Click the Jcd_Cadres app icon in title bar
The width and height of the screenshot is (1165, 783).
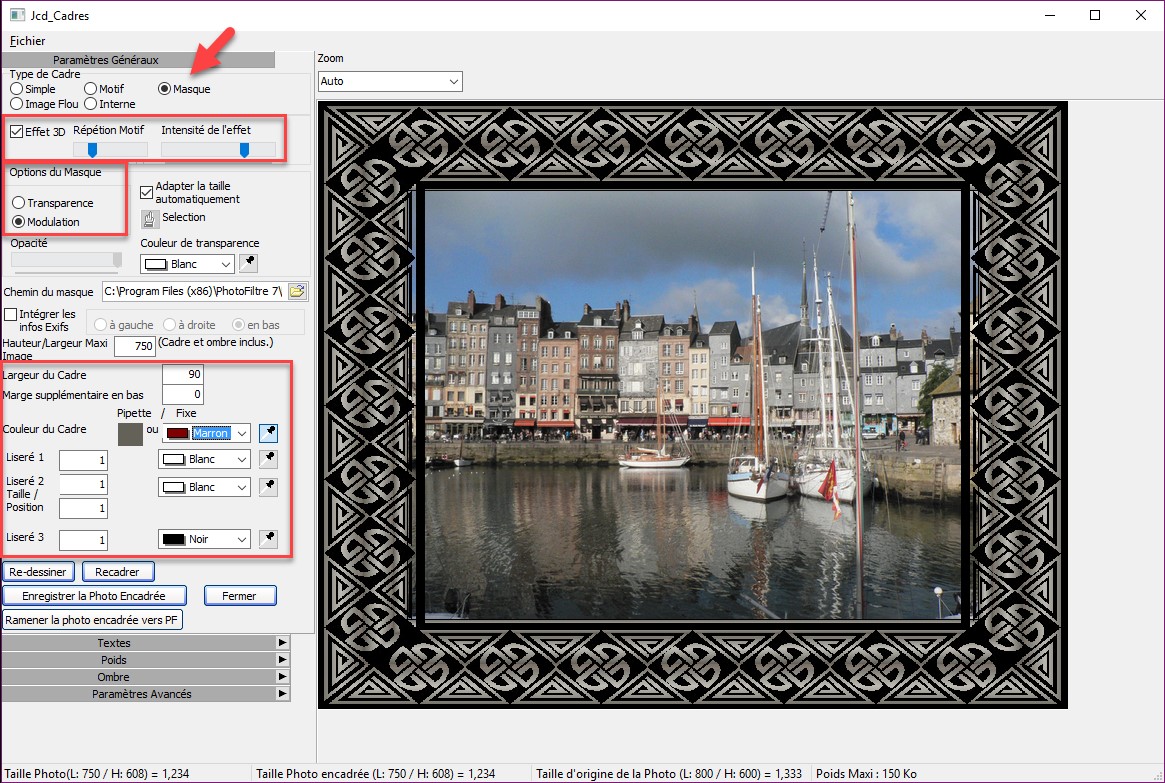point(17,15)
